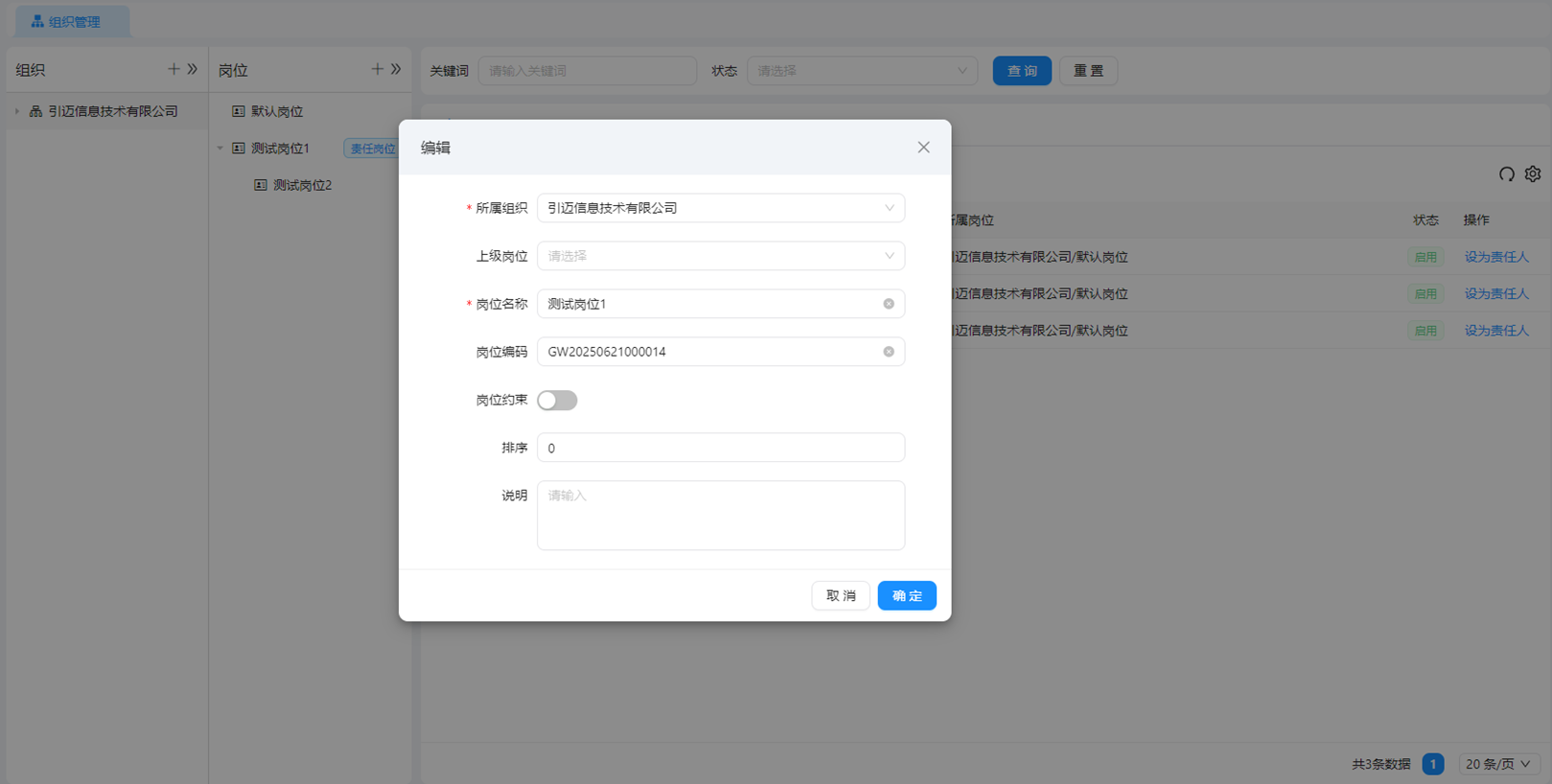1552x784 pixels.
Task: Click the add icon in 组织 panel
Action: tap(174, 69)
